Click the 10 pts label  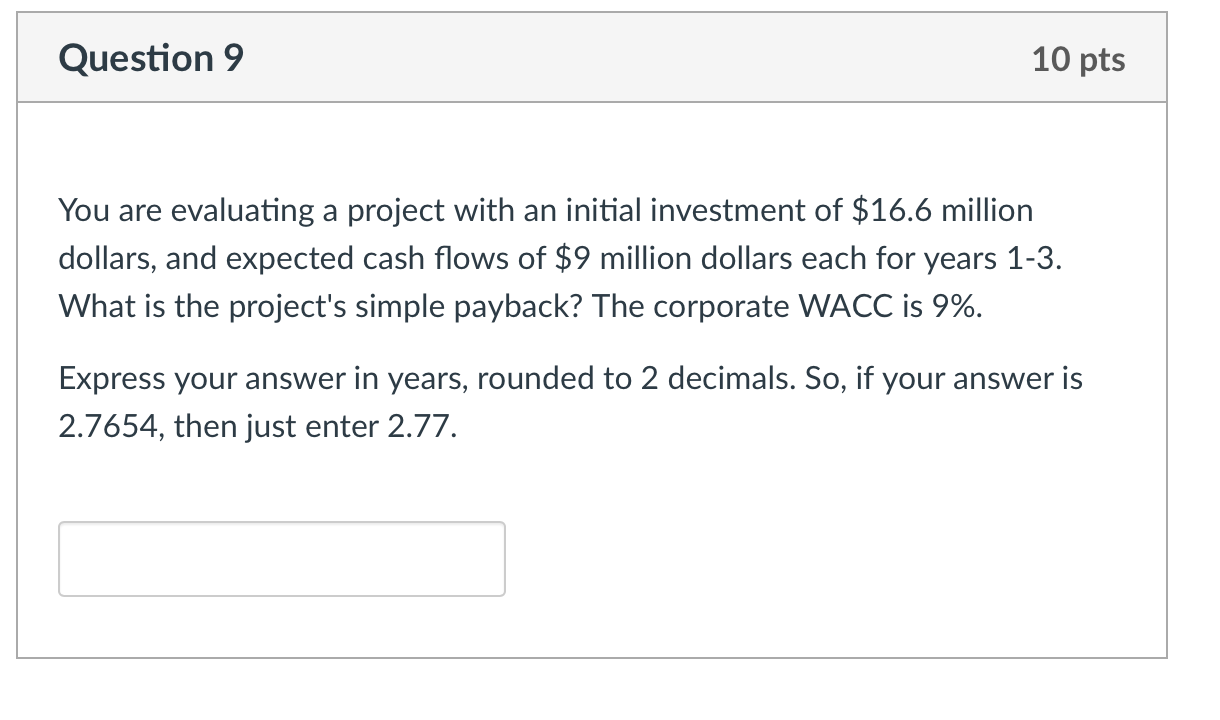[x=1078, y=58]
